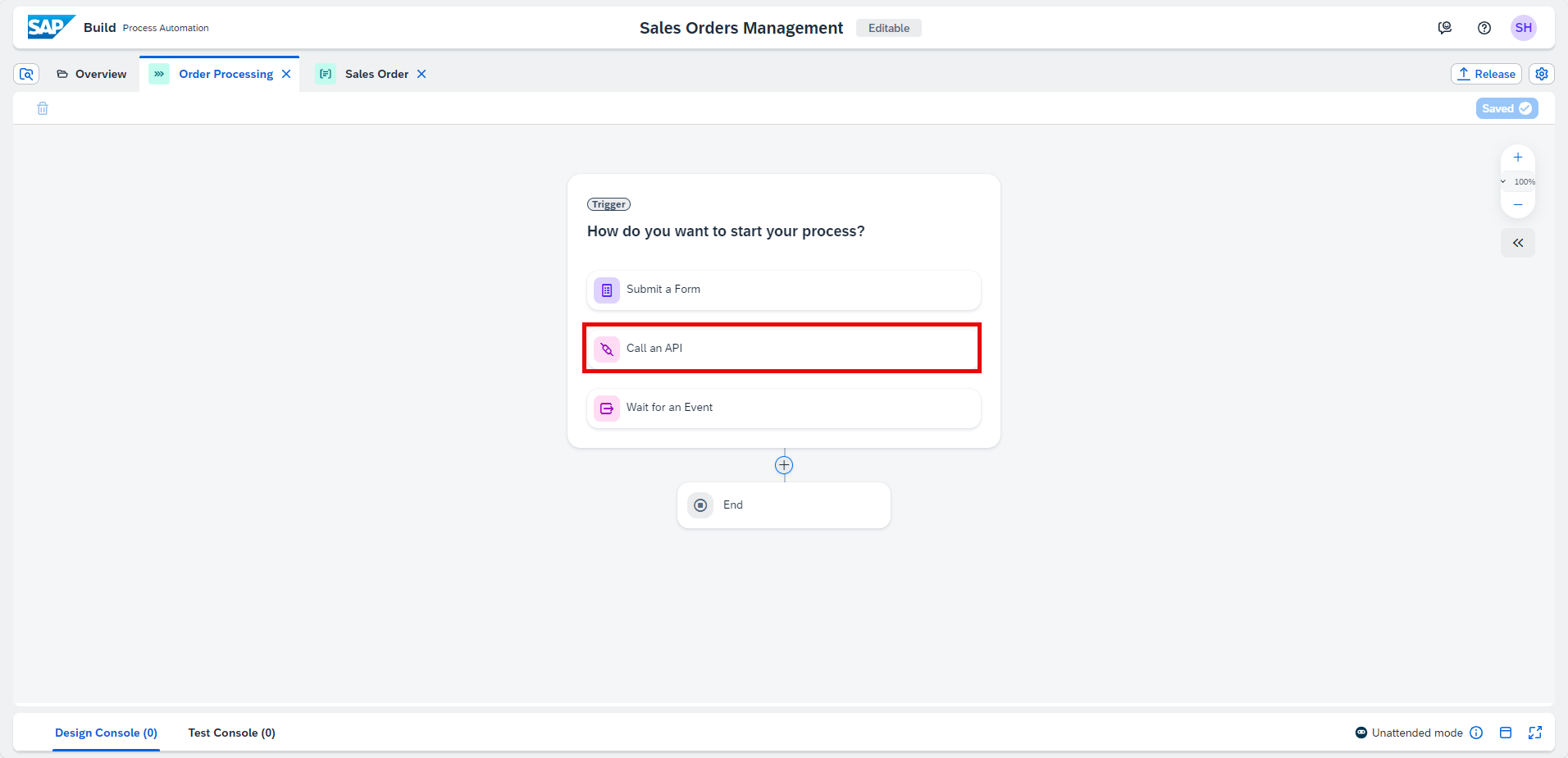Show Unattended mode info icon

(x=1476, y=733)
